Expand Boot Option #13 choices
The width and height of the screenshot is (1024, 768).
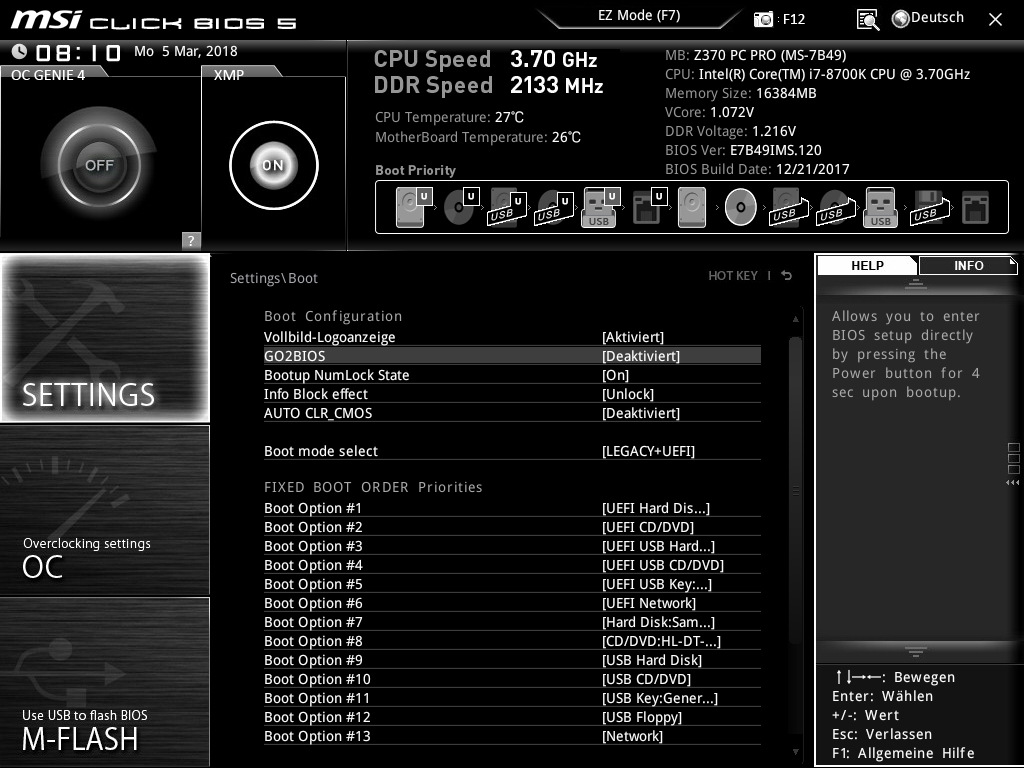tap(512, 735)
